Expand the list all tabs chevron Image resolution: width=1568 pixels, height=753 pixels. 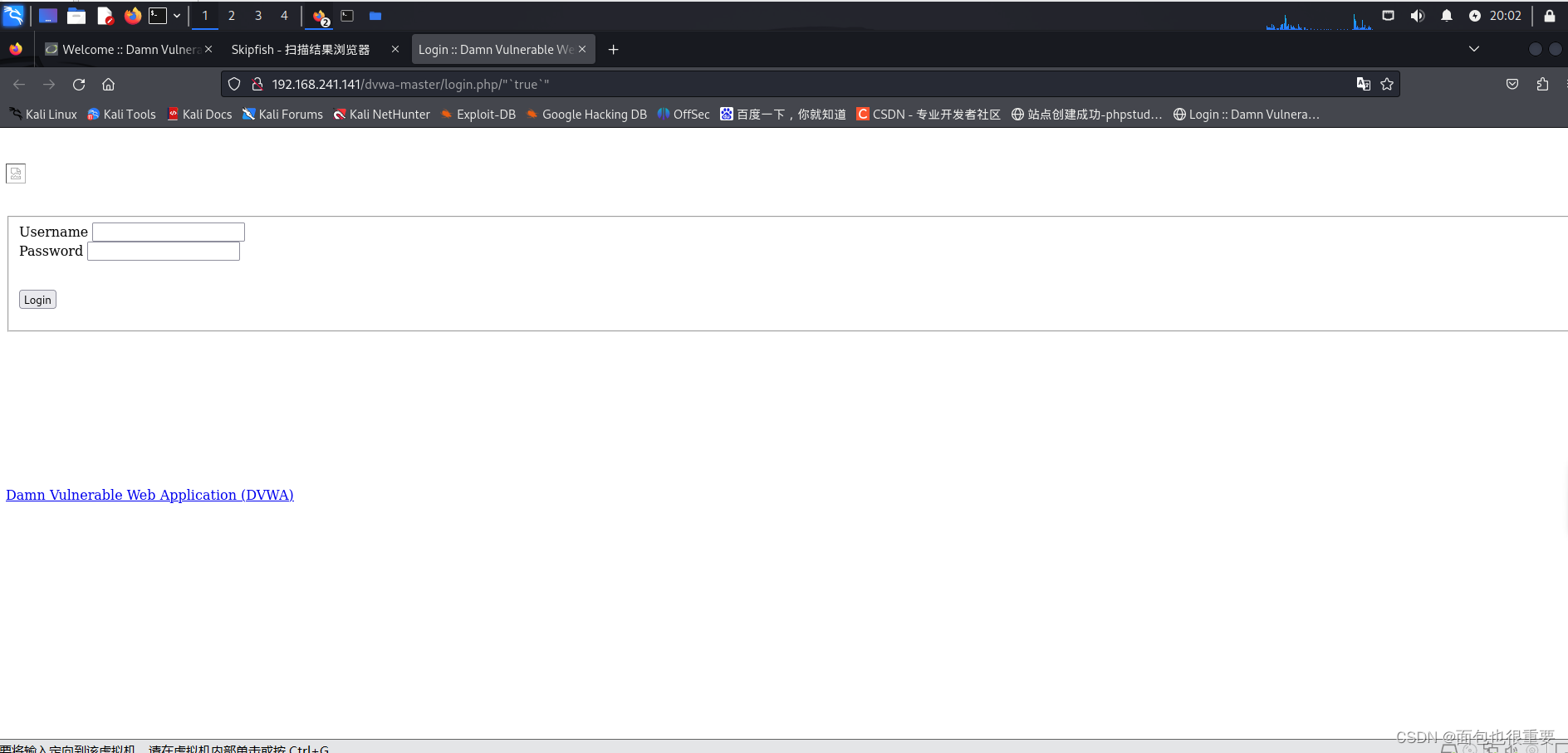[1474, 49]
